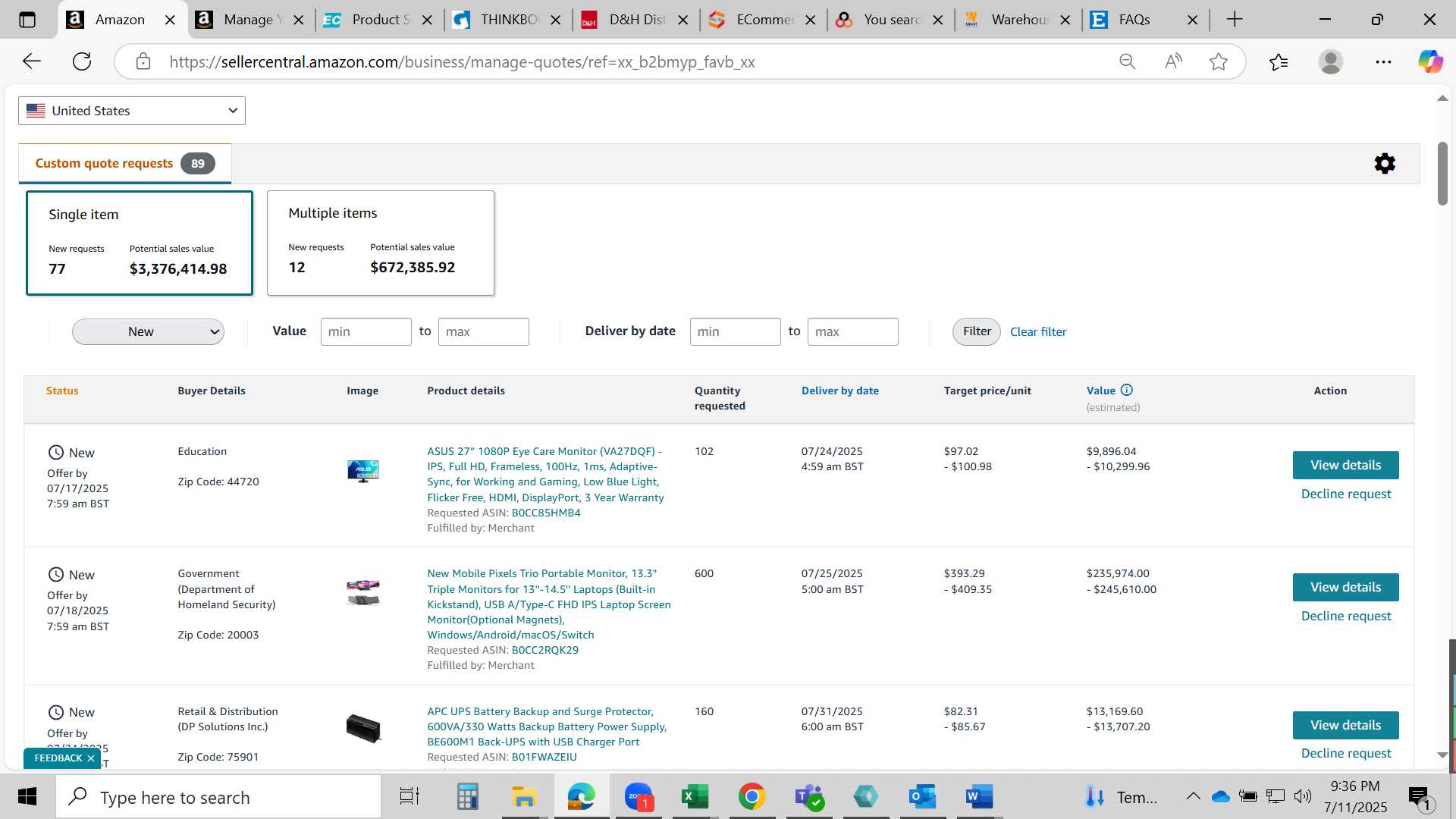View details for Mobile Pixels monitor request

point(1346,588)
